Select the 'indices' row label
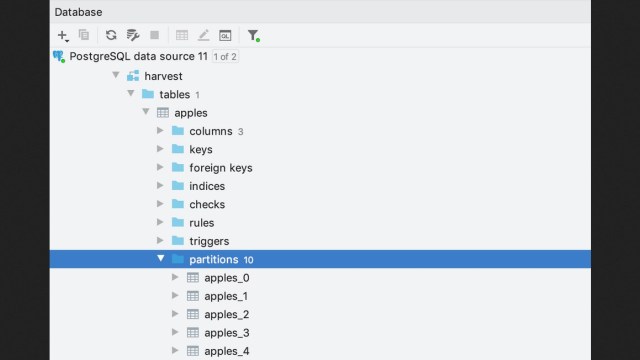The height and width of the screenshot is (360, 640). pyautogui.click(x=207, y=186)
